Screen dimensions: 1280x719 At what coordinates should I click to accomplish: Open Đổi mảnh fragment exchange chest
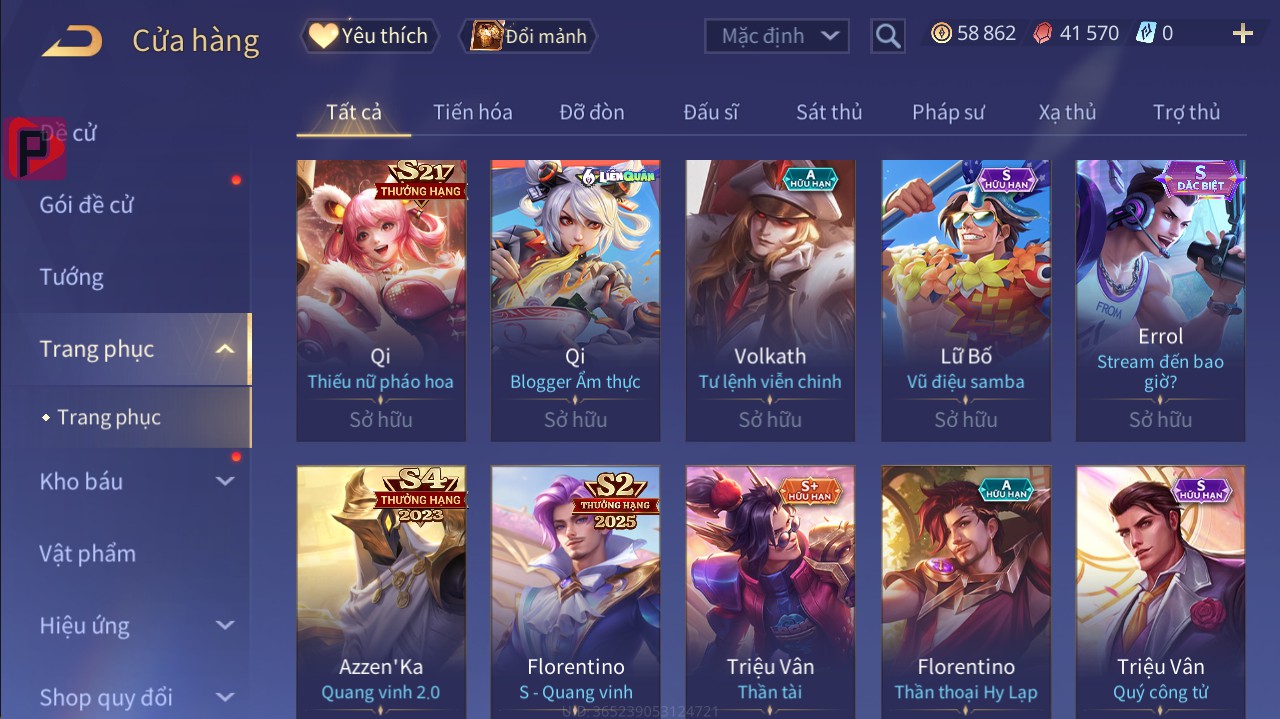click(528, 36)
